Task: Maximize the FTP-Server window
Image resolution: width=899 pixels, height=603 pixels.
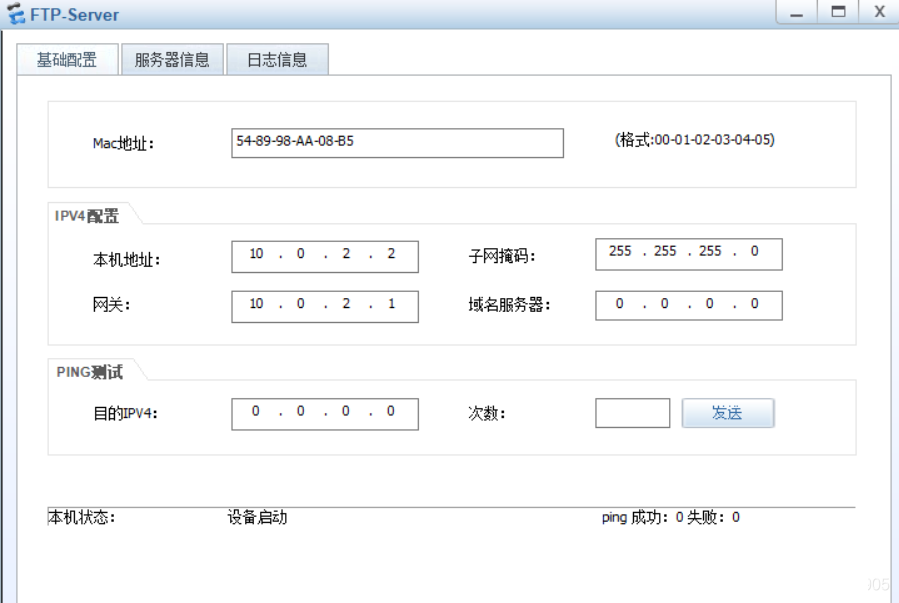Action: 838,12
